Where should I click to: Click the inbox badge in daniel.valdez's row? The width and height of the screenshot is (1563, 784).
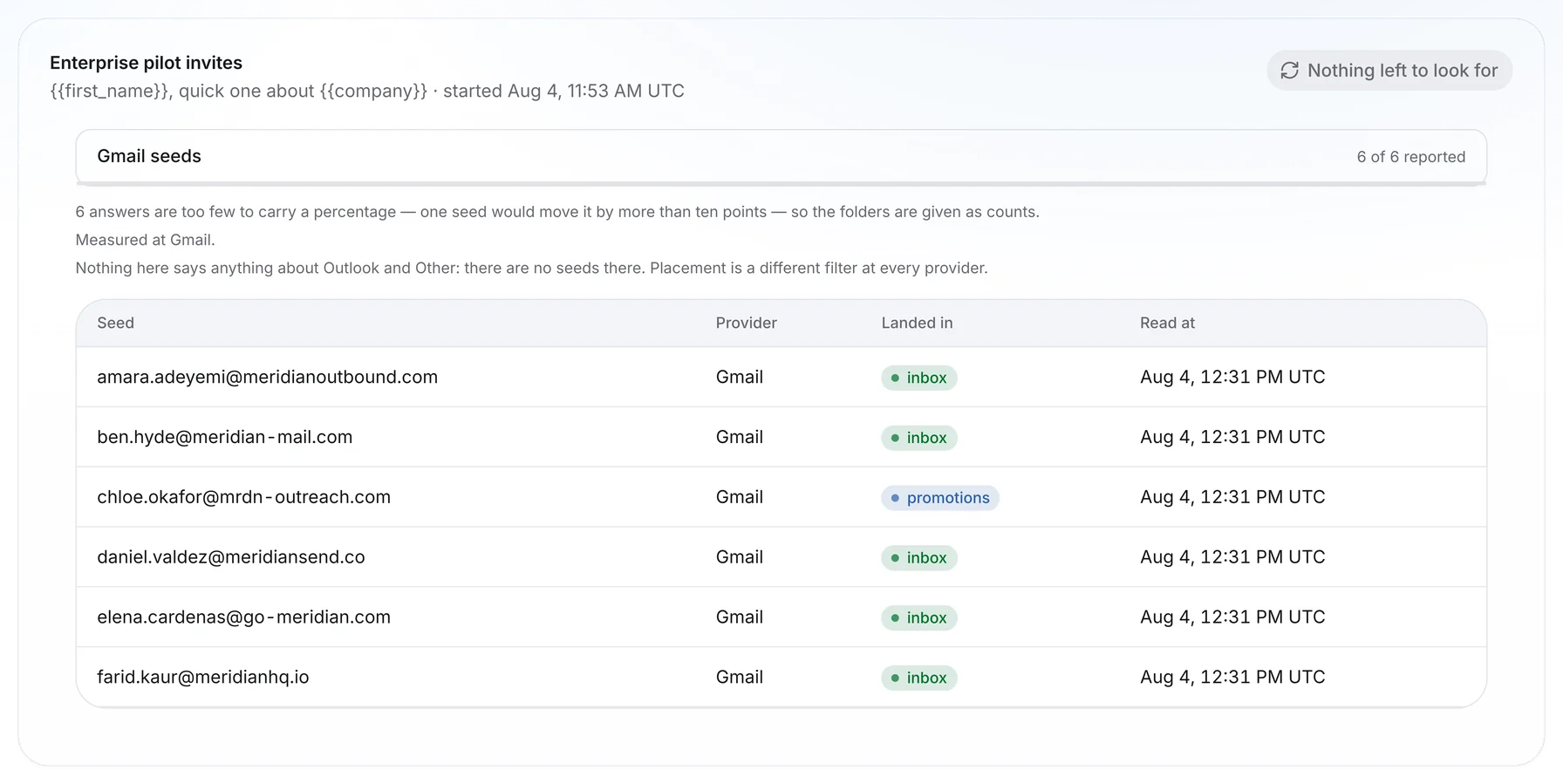(x=918, y=558)
